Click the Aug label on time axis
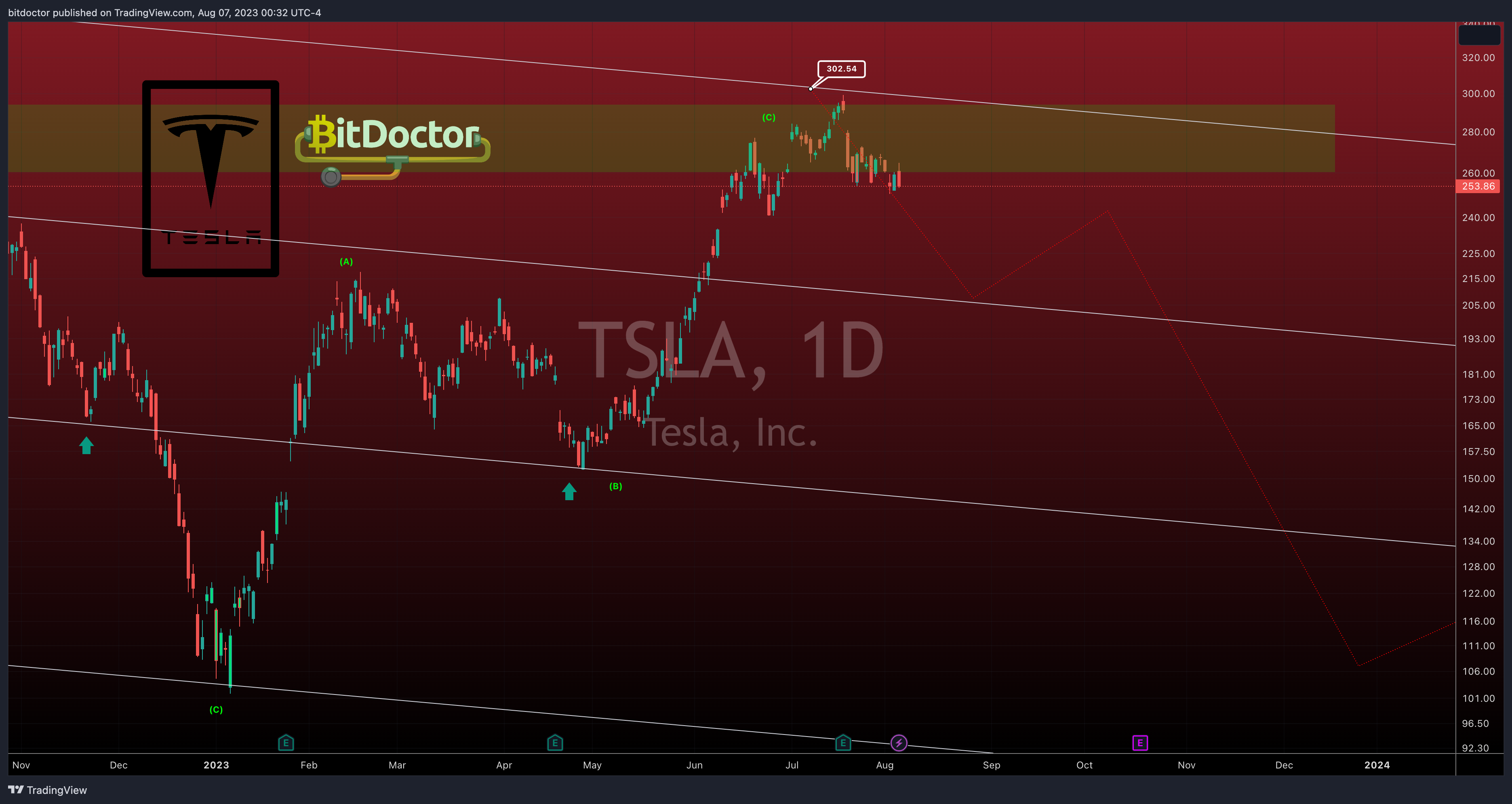The height and width of the screenshot is (804, 1512). pos(884,765)
